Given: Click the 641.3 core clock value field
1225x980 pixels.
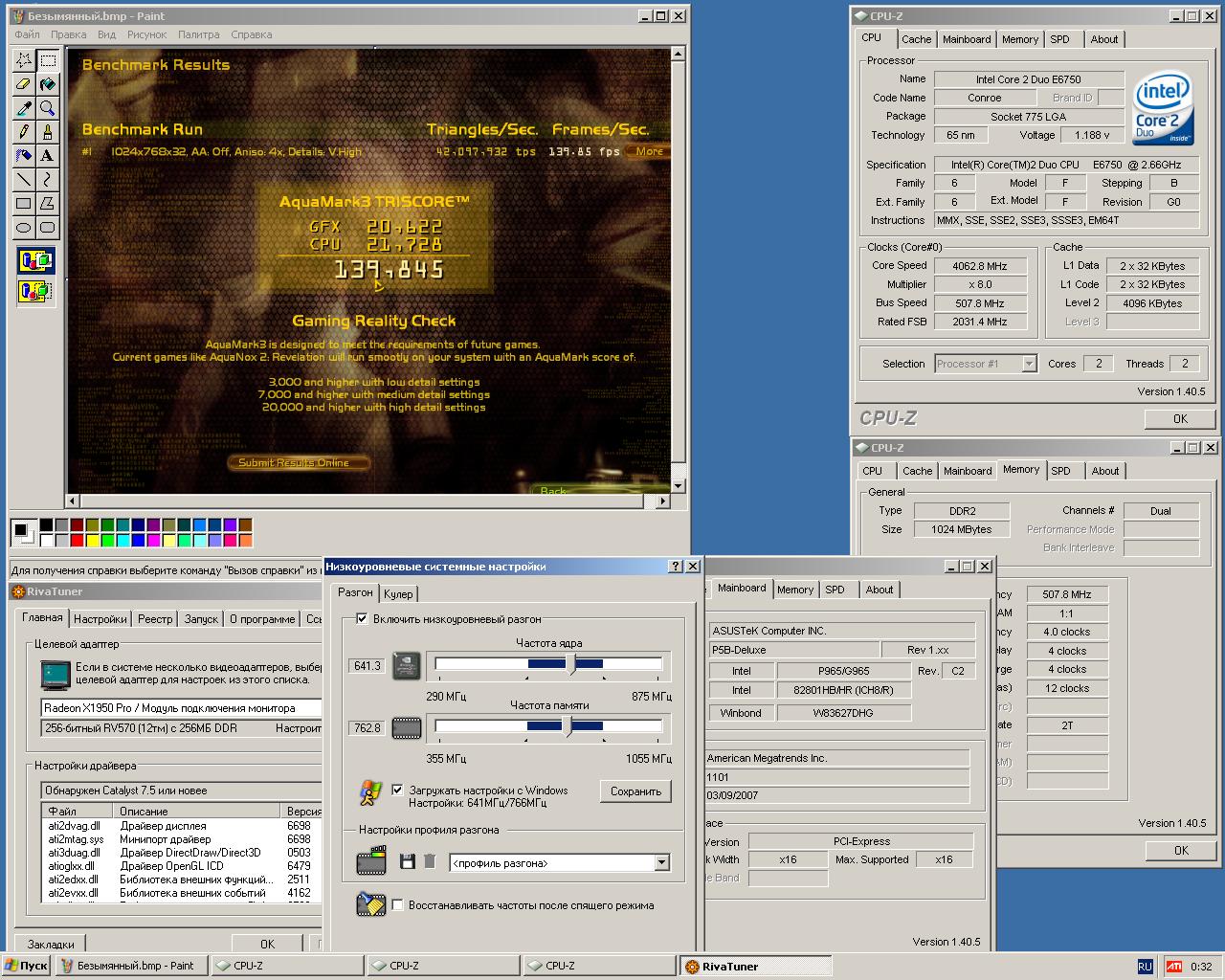Looking at the screenshot, I should 367,665.
